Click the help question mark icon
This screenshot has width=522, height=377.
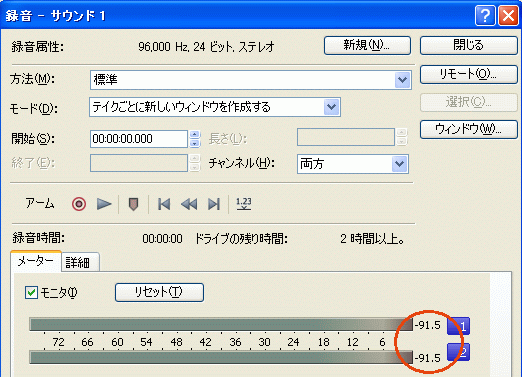click(485, 15)
